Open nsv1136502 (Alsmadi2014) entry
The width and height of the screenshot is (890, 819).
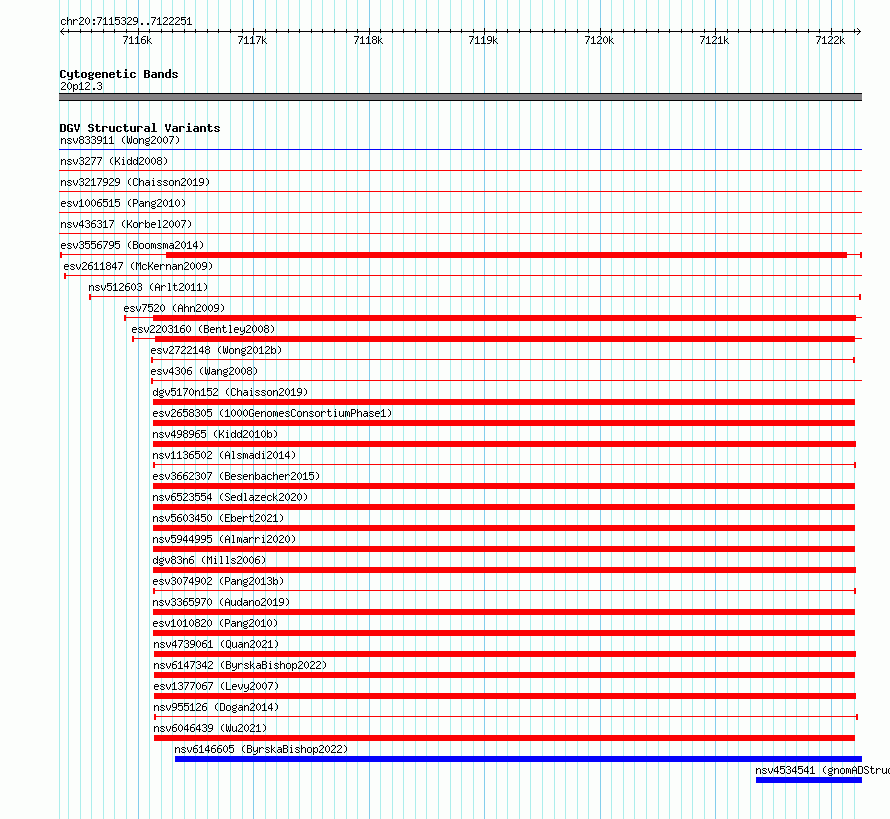coord(224,455)
